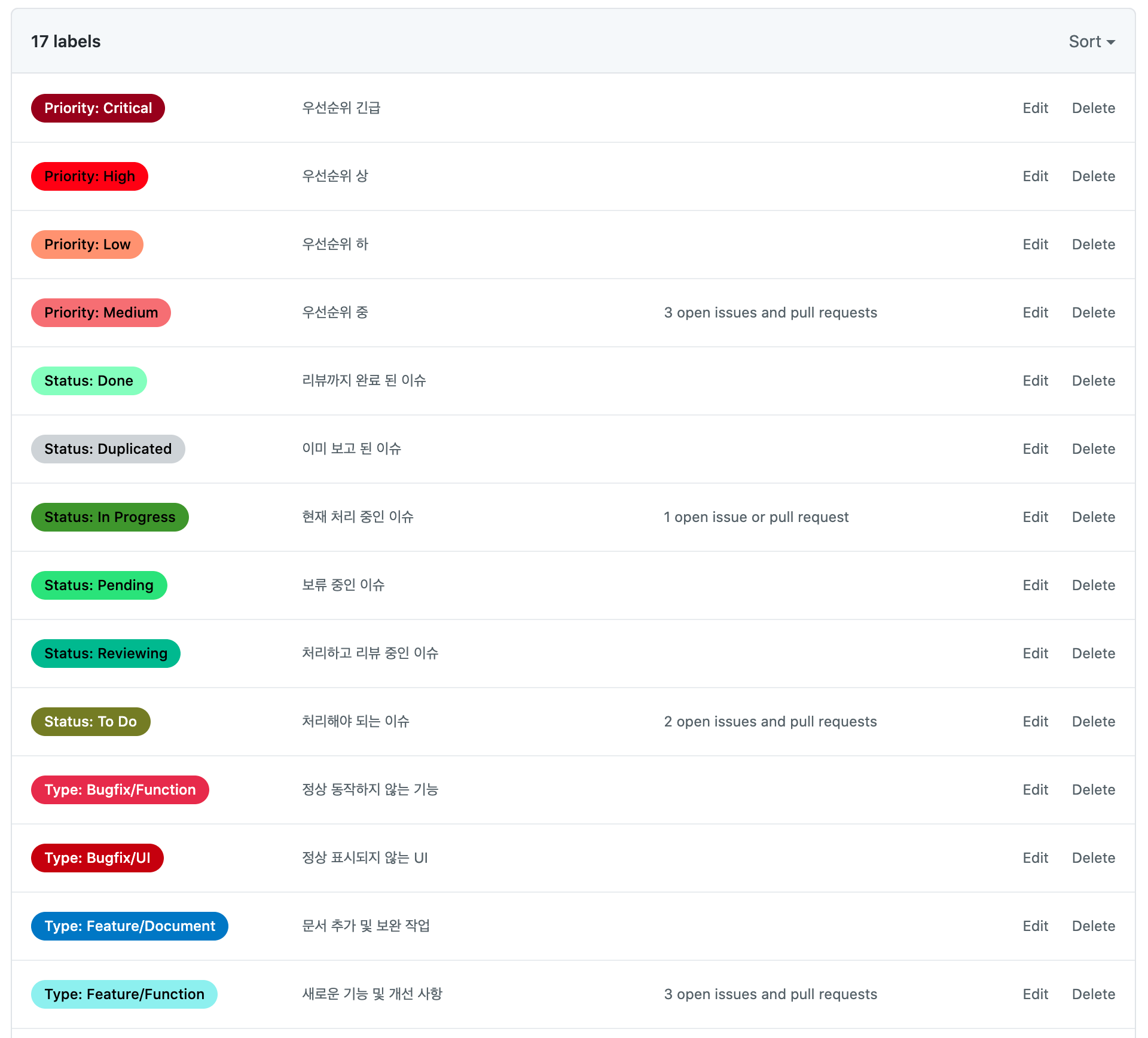This screenshot has height=1038, width=1148.
Task: Click the Priority: Medium label badge
Action: (101, 313)
